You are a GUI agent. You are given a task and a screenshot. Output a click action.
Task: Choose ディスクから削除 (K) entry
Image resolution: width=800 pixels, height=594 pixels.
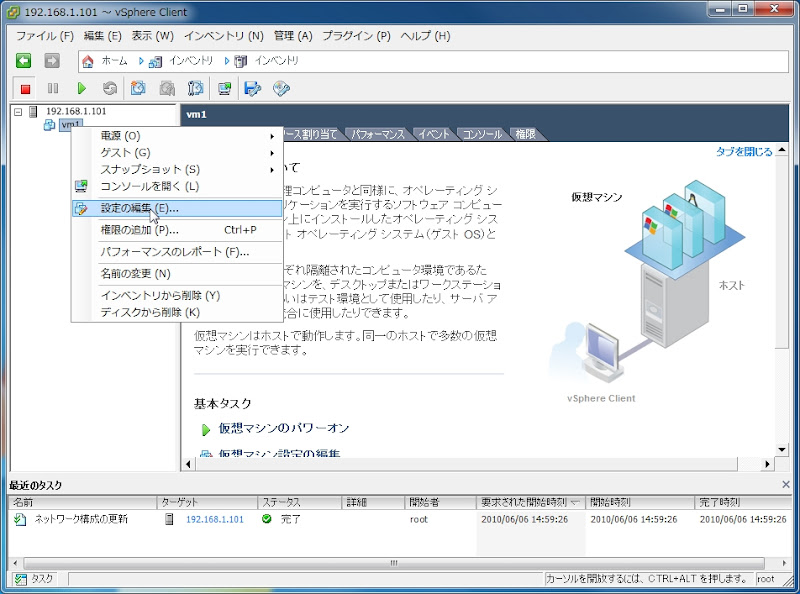pos(177,313)
